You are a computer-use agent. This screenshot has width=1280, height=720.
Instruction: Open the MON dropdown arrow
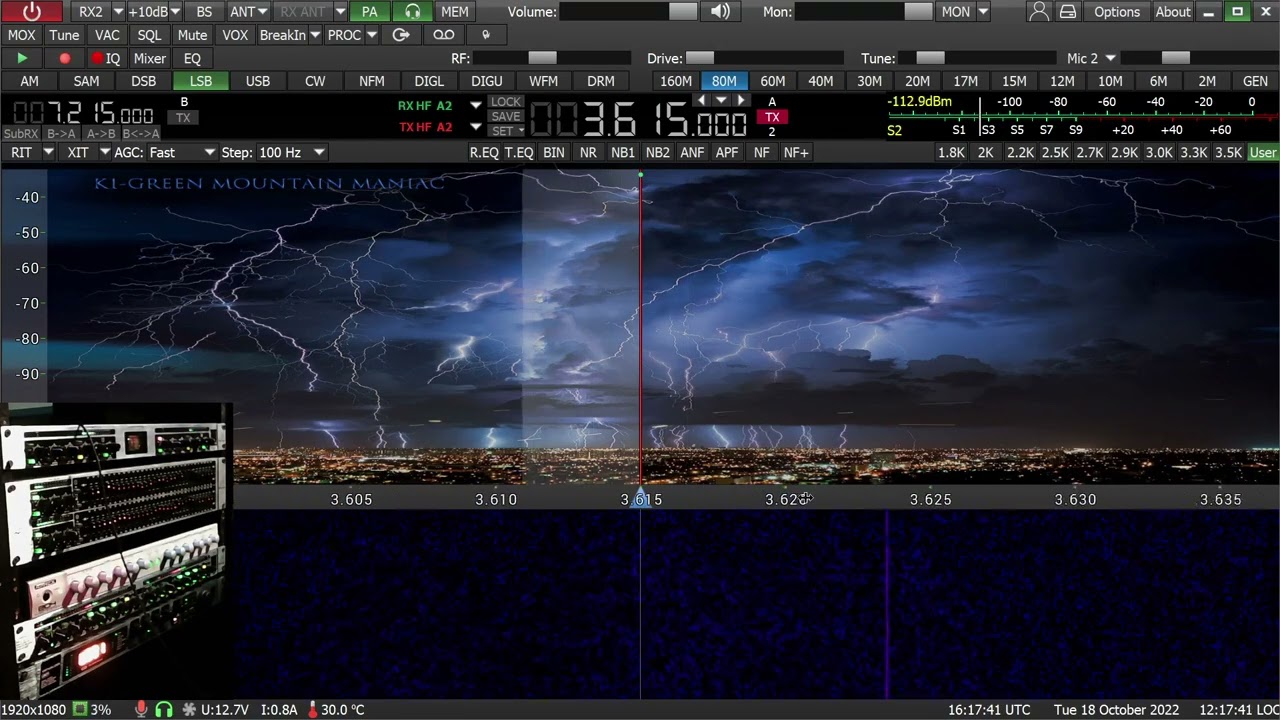click(x=983, y=12)
